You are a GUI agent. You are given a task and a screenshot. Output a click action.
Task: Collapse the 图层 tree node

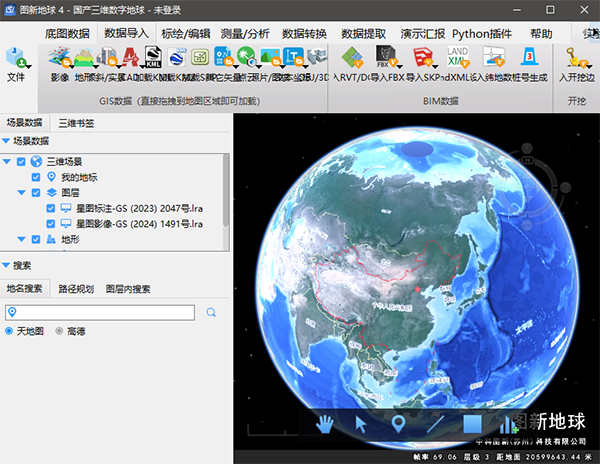pyautogui.click(x=22, y=193)
